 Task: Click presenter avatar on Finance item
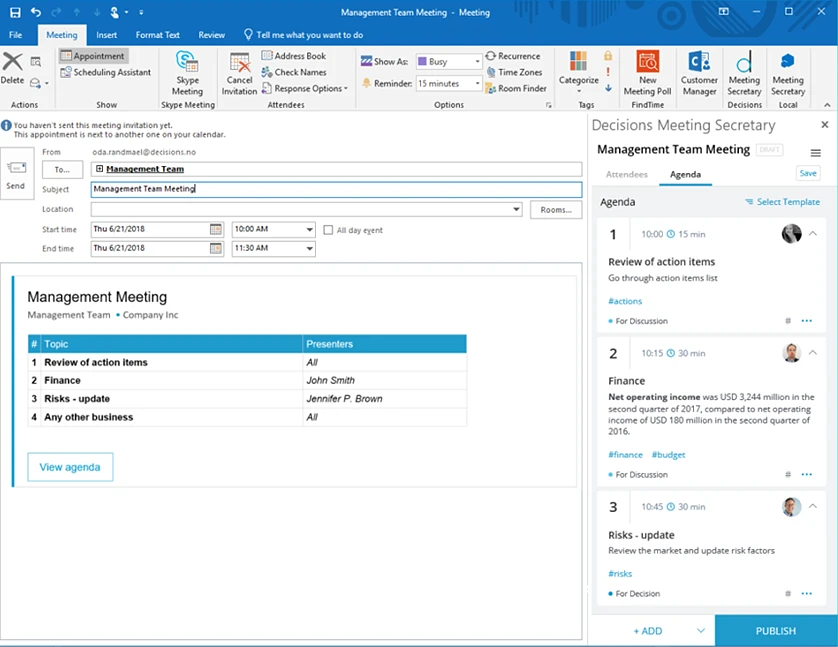(792, 353)
